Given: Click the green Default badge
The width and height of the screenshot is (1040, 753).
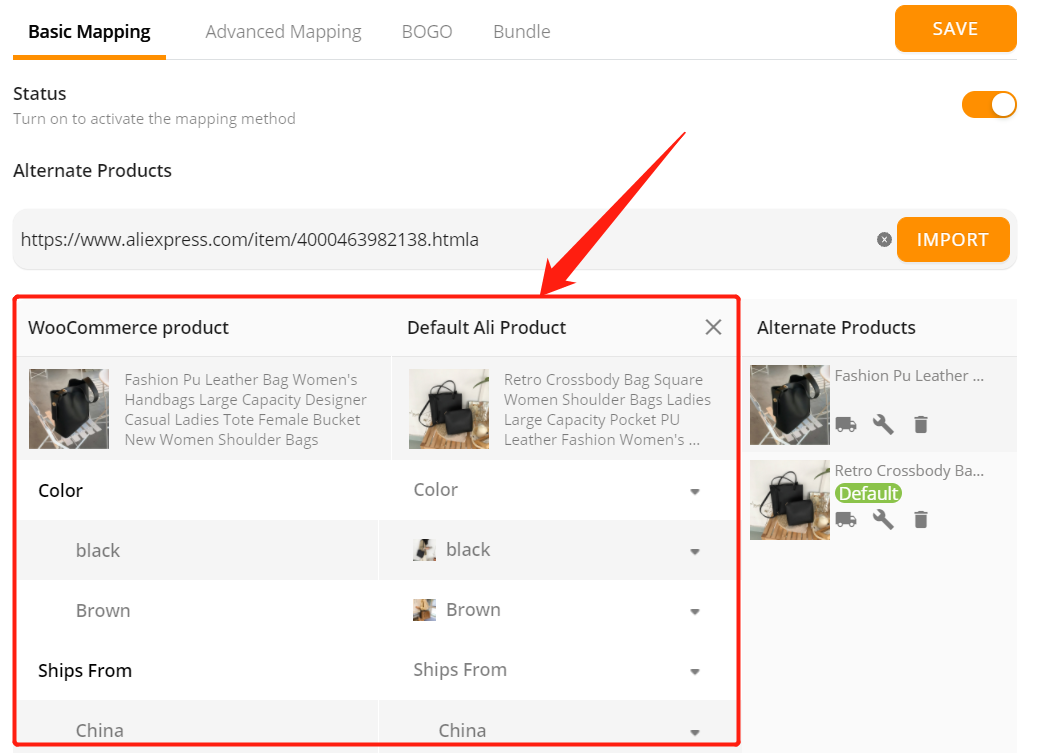Looking at the screenshot, I should pyautogui.click(x=868, y=494).
